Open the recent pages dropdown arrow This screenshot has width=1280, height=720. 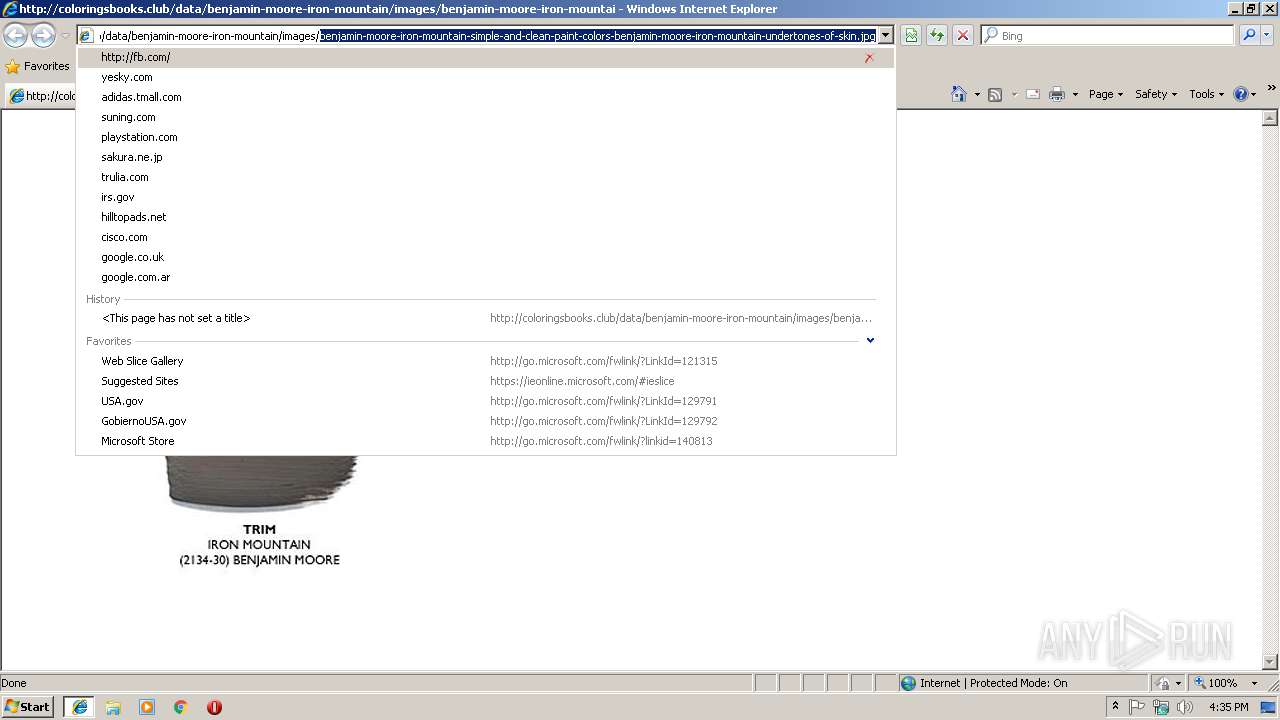pos(65,36)
